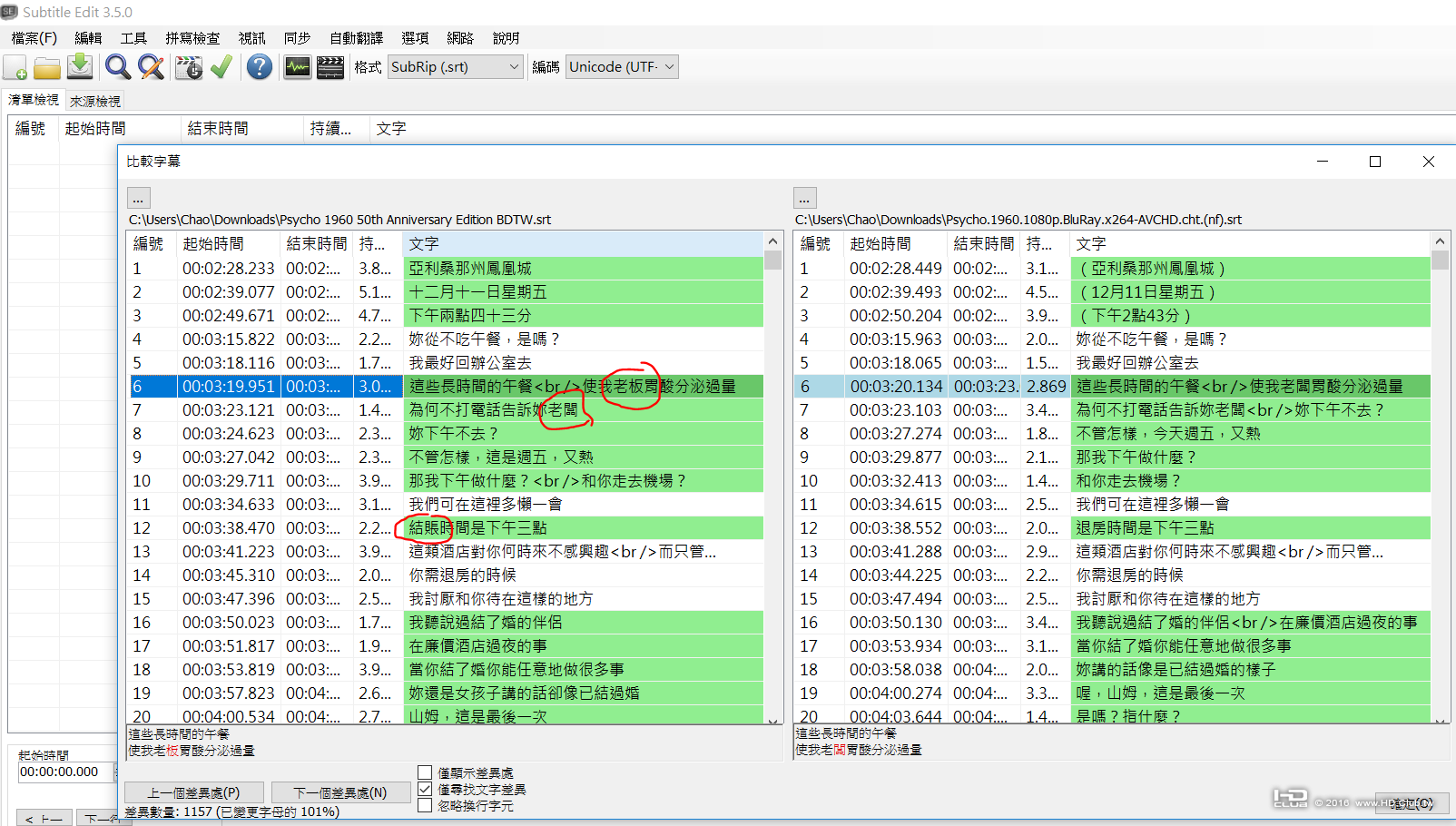Screen dimensions: 1456x826
Task: Select right row (12月11日星期五)
Action: (1113, 292)
